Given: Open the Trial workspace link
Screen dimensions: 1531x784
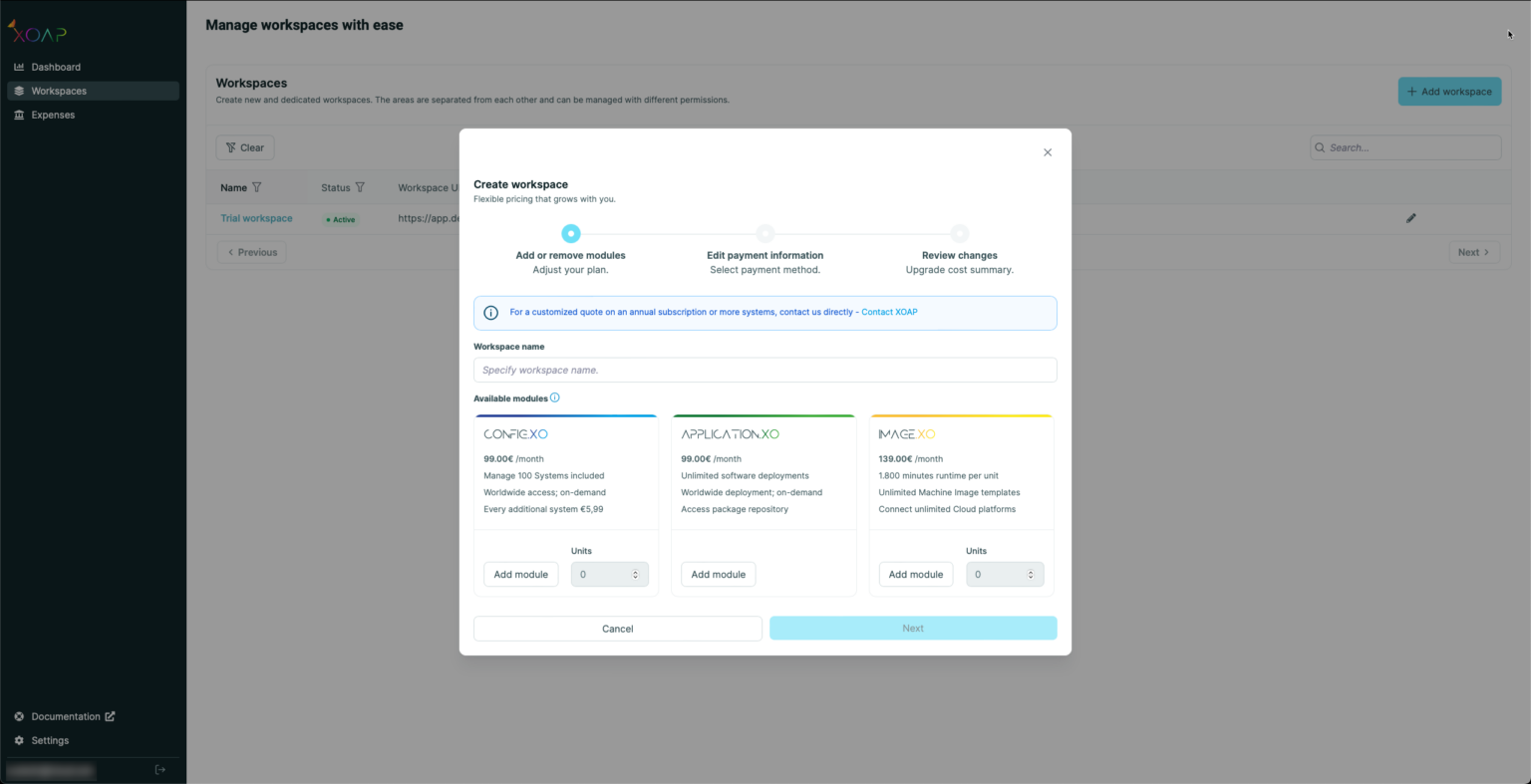Looking at the screenshot, I should [x=256, y=218].
